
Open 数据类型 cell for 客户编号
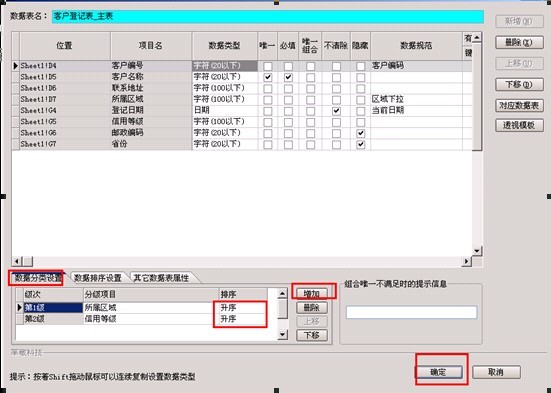click(225, 66)
